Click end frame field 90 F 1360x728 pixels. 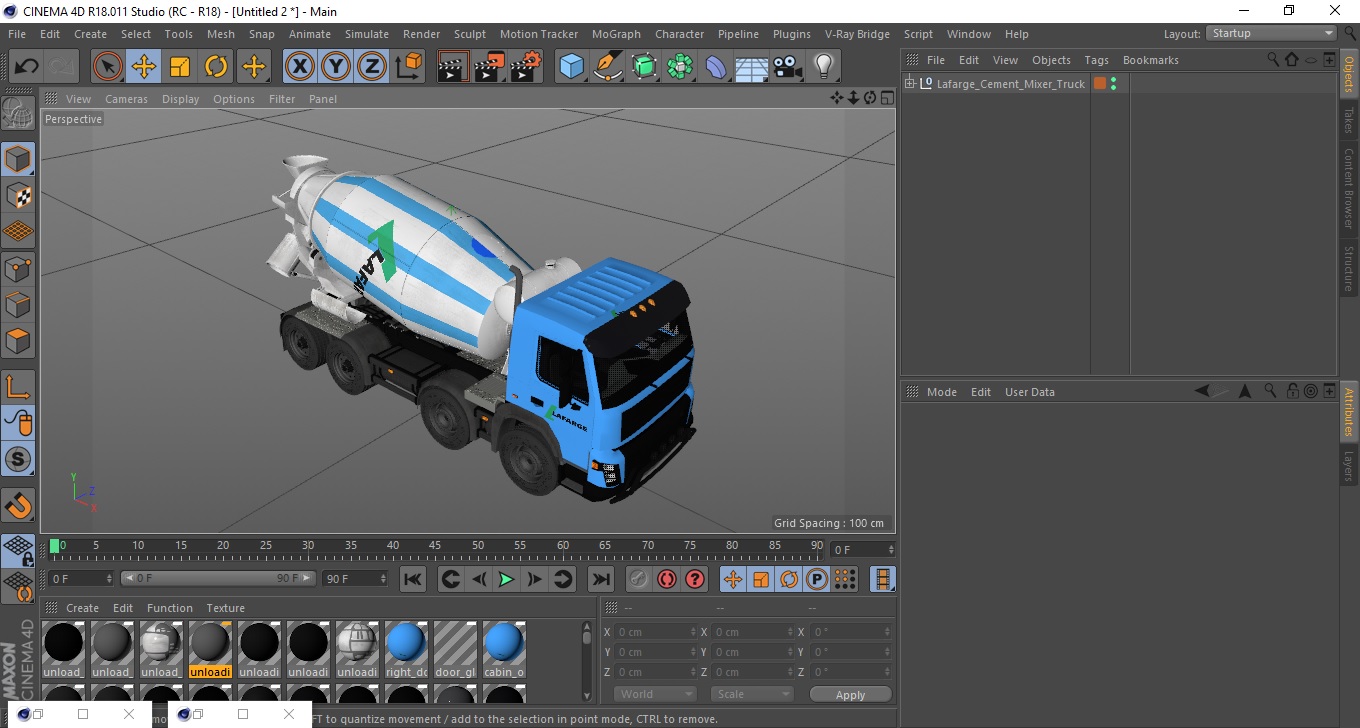pyautogui.click(x=354, y=579)
